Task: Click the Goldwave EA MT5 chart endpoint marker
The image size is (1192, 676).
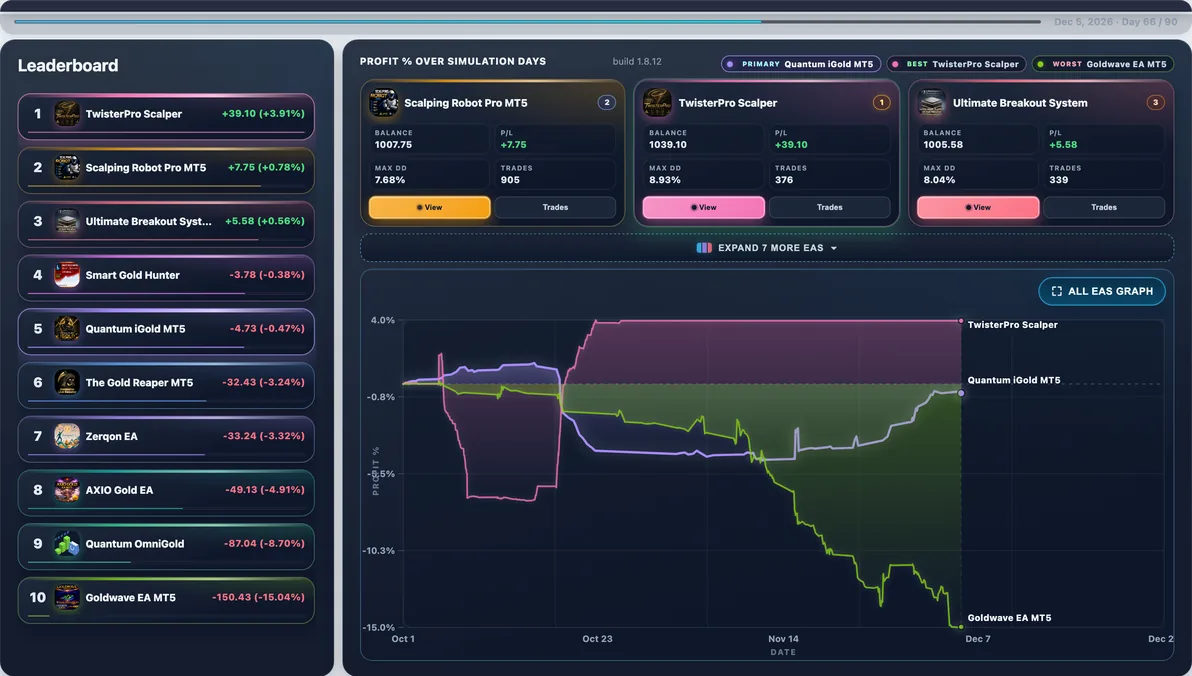Action: [x=961, y=627]
